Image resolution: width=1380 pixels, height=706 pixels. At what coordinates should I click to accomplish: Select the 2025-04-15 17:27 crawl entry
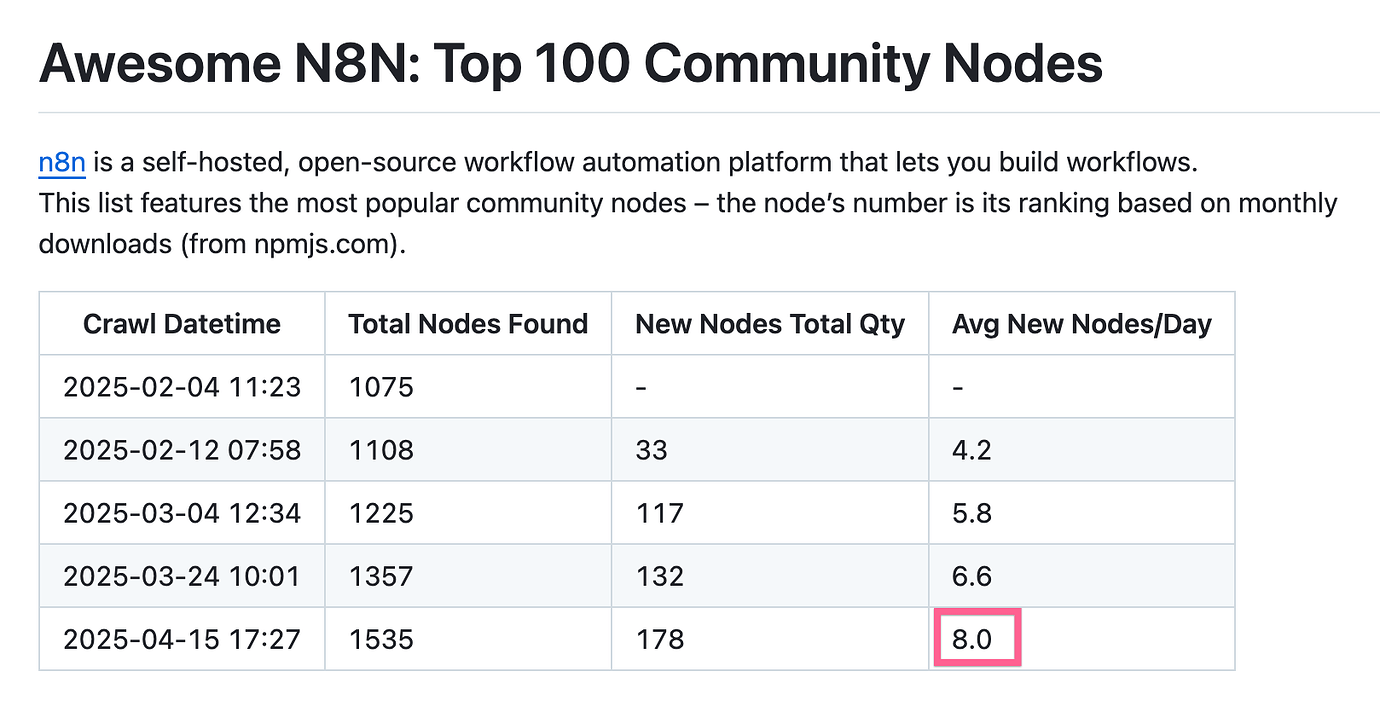click(182, 638)
